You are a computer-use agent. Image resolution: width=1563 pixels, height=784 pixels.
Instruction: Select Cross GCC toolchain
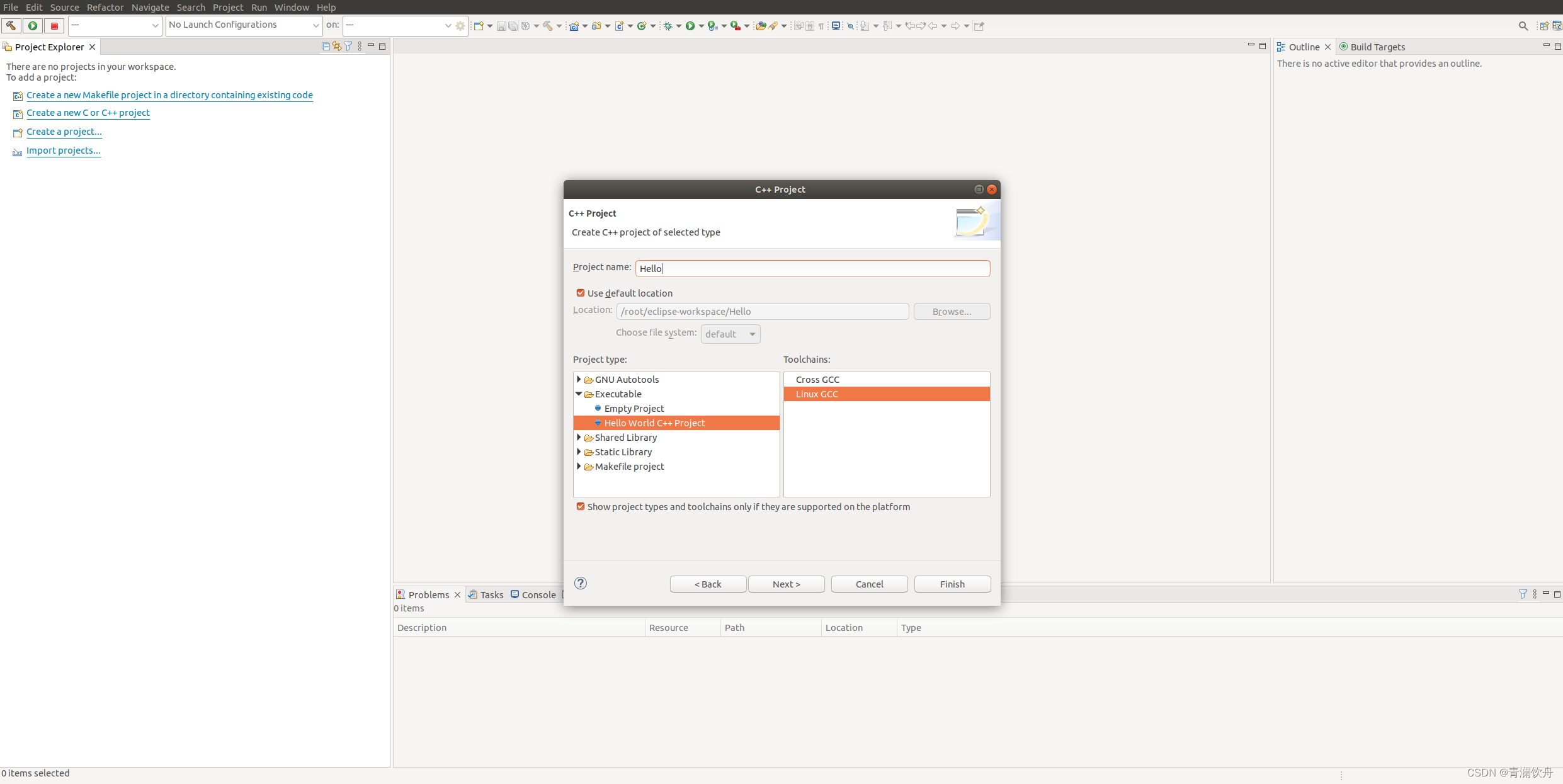(x=817, y=379)
